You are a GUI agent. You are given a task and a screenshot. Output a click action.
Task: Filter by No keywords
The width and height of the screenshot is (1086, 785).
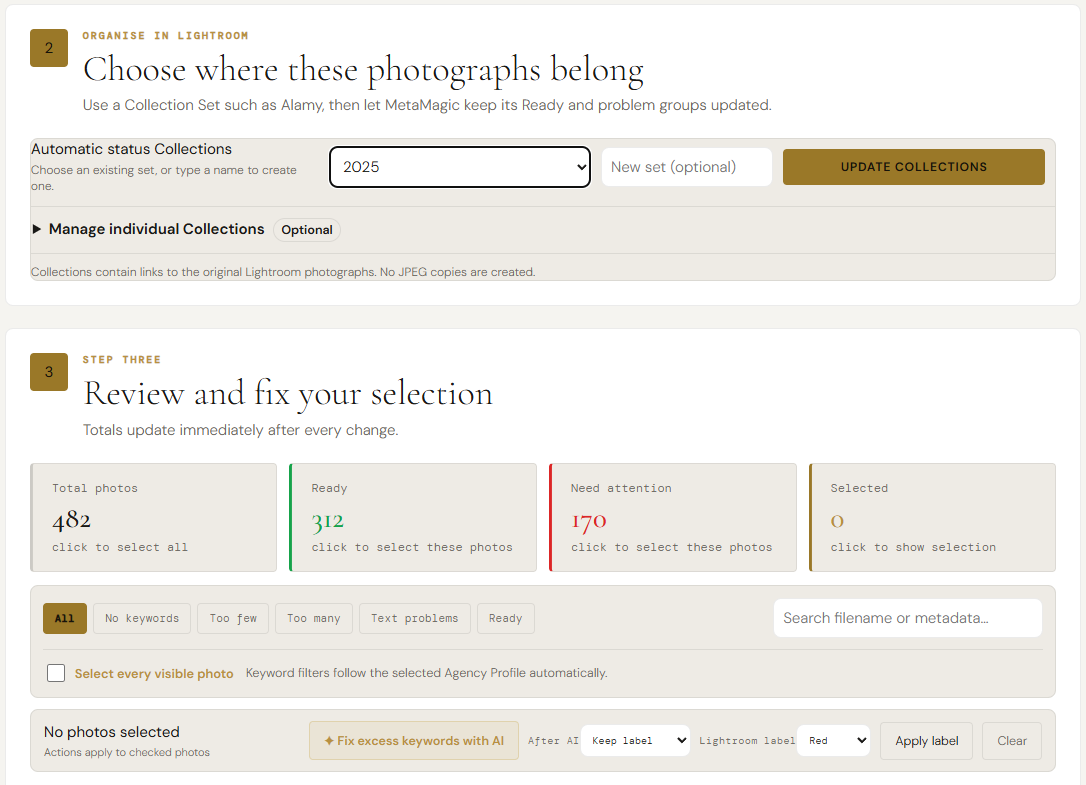point(142,619)
